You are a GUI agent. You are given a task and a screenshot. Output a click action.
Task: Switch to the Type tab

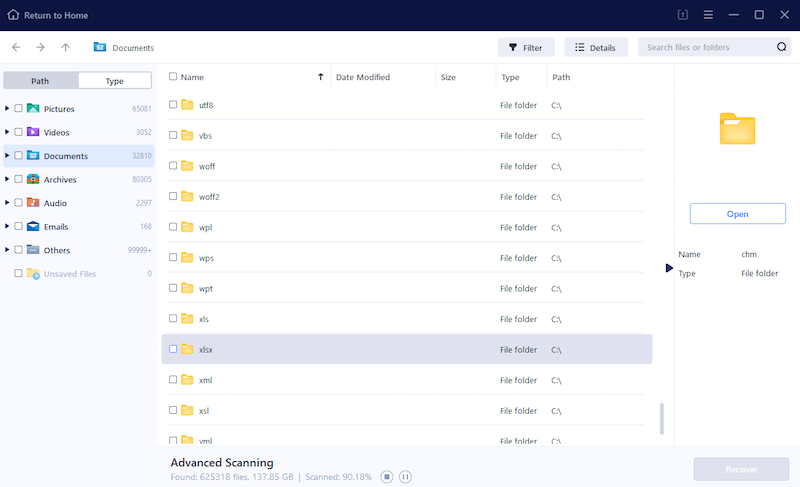coord(115,81)
